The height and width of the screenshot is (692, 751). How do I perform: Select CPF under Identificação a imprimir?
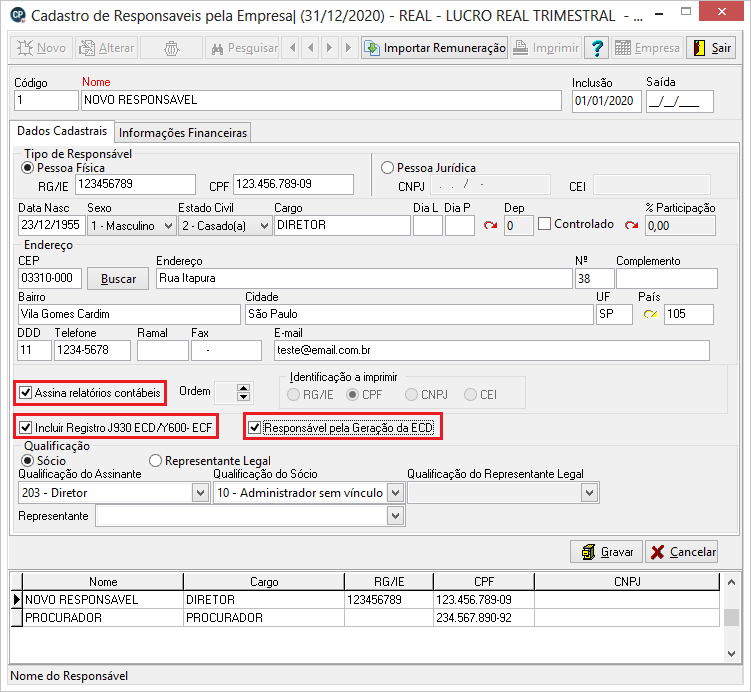pos(353,395)
